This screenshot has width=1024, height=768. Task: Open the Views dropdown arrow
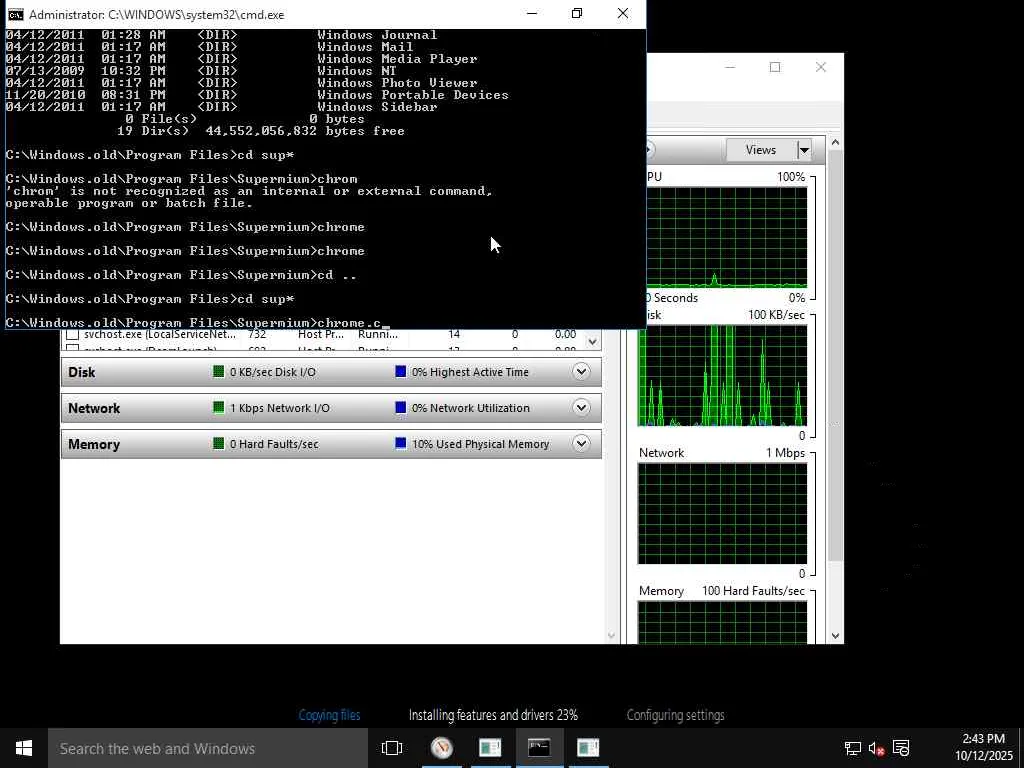point(804,150)
